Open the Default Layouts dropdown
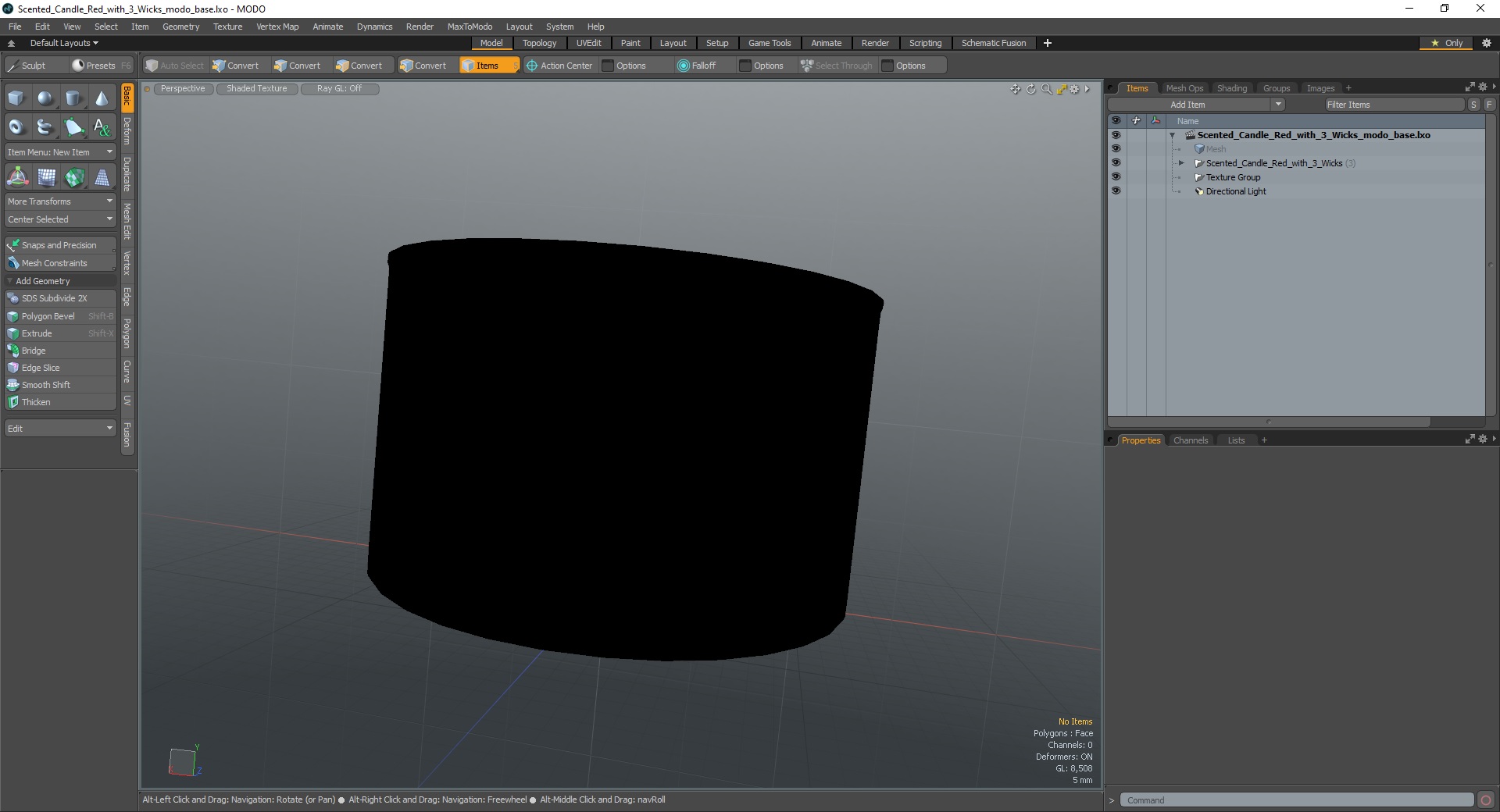The width and height of the screenshot is (1500, 812). (64, 43)
